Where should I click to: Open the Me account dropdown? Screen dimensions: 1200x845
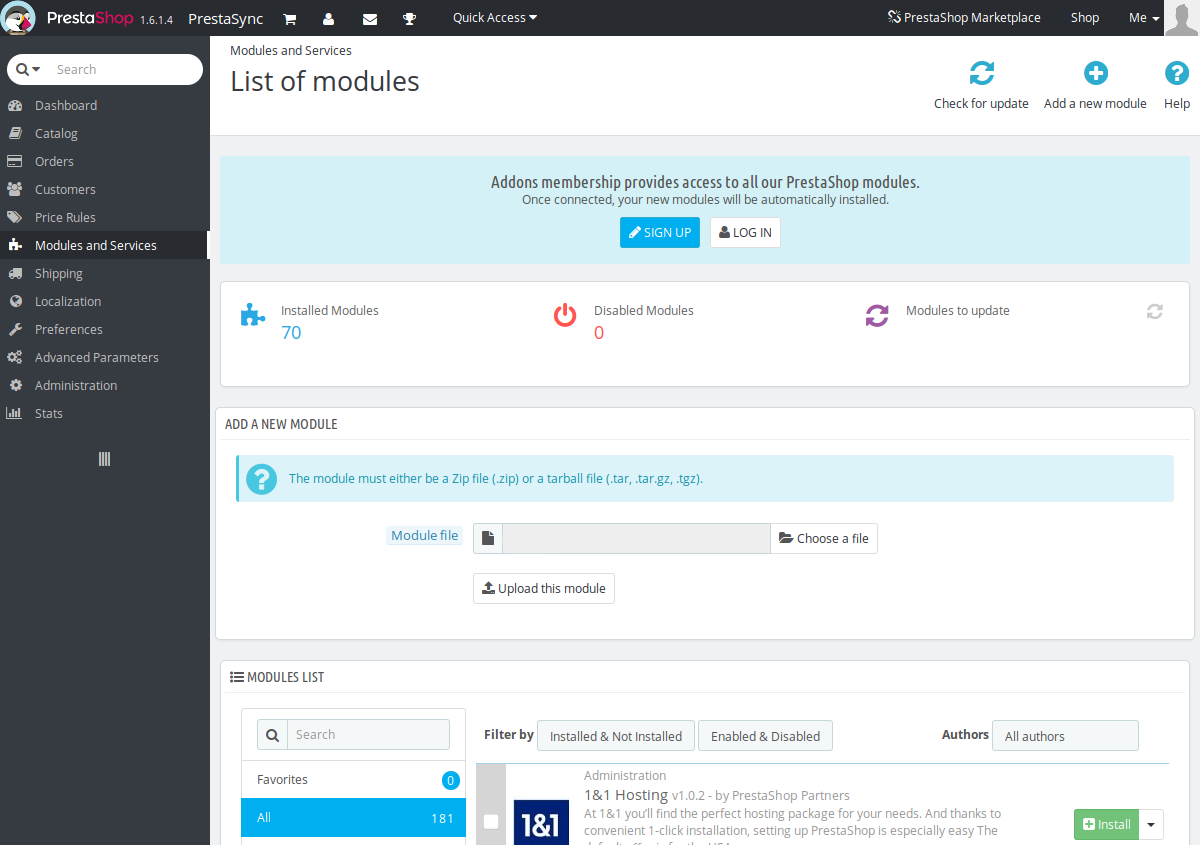(x=1144, y=18)
